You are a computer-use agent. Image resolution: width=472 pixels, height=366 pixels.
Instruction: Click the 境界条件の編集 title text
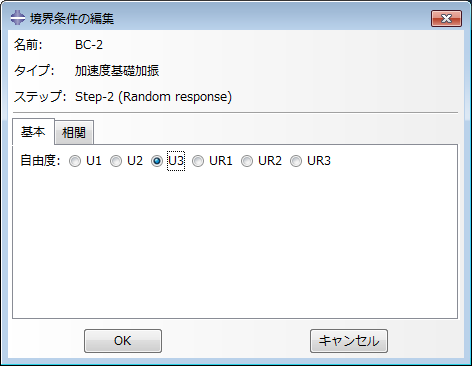click(72, 18)
